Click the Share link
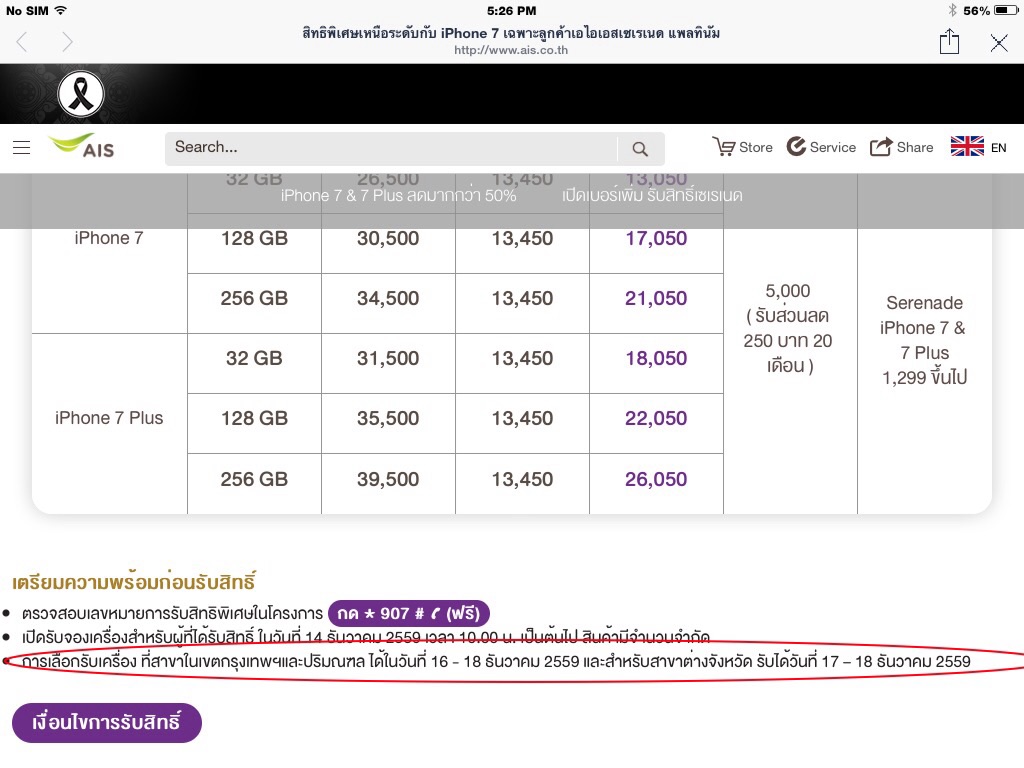1024x768 pixels. (901, 147)
